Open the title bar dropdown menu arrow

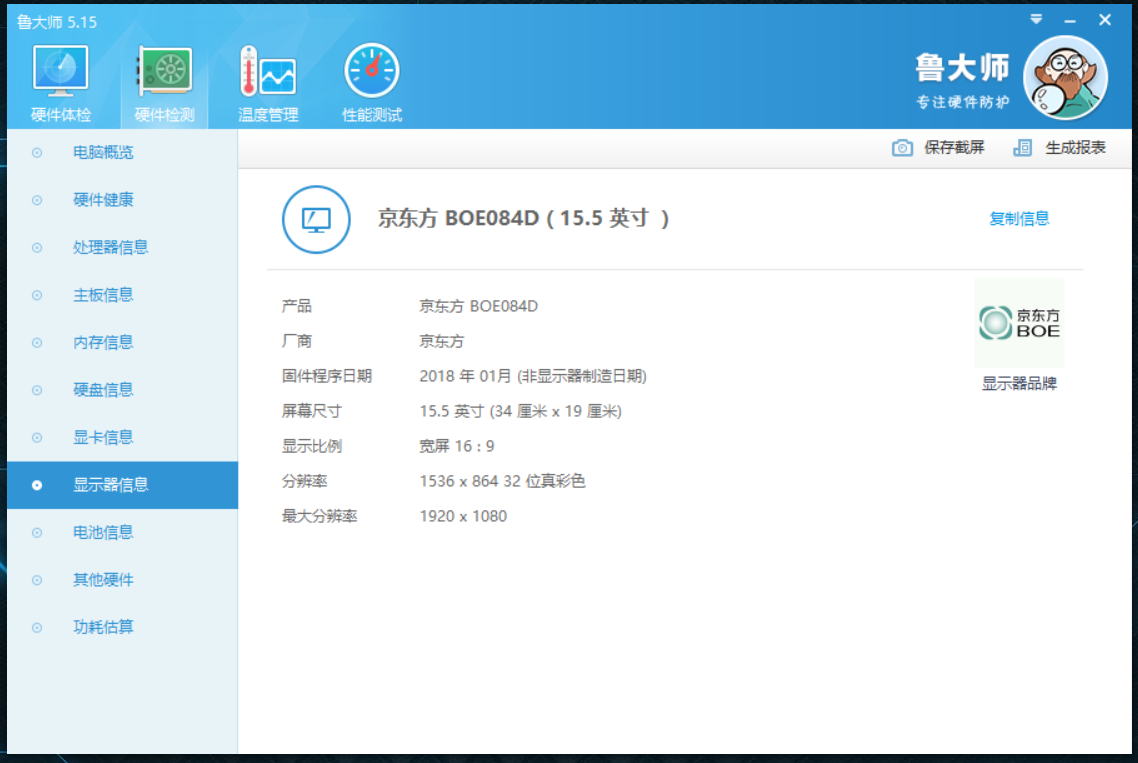pos(1036,20)
